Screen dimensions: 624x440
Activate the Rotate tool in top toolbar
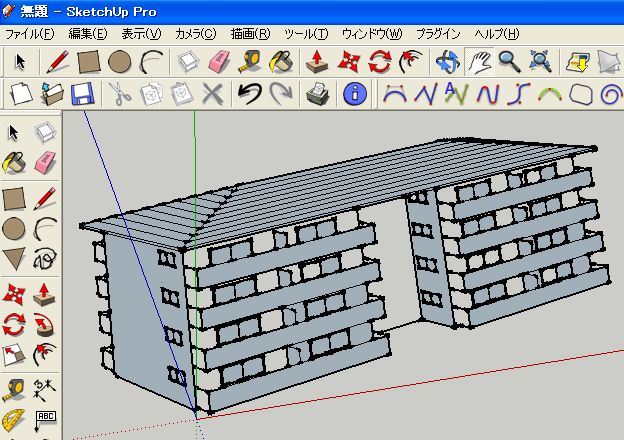[x=380, y=62]
